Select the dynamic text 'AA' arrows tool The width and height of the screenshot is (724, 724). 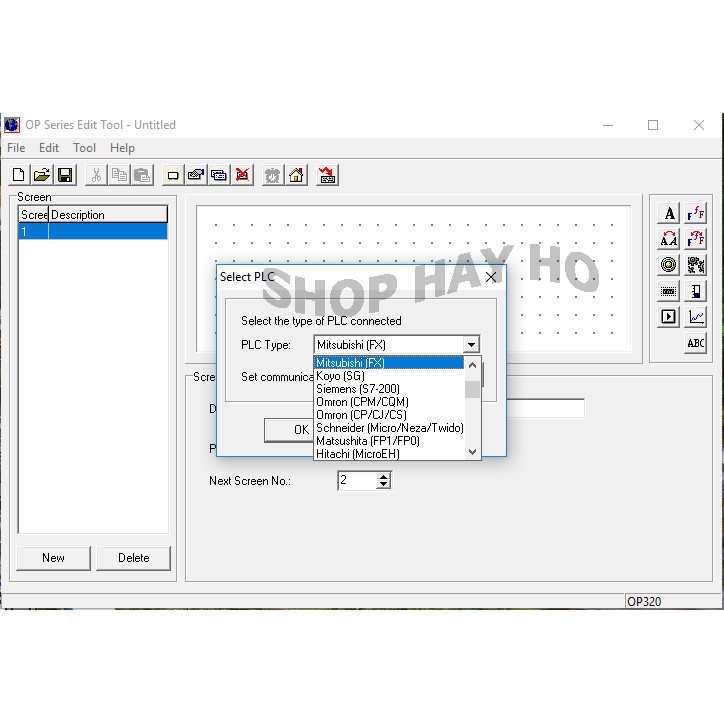click(669, 239)
